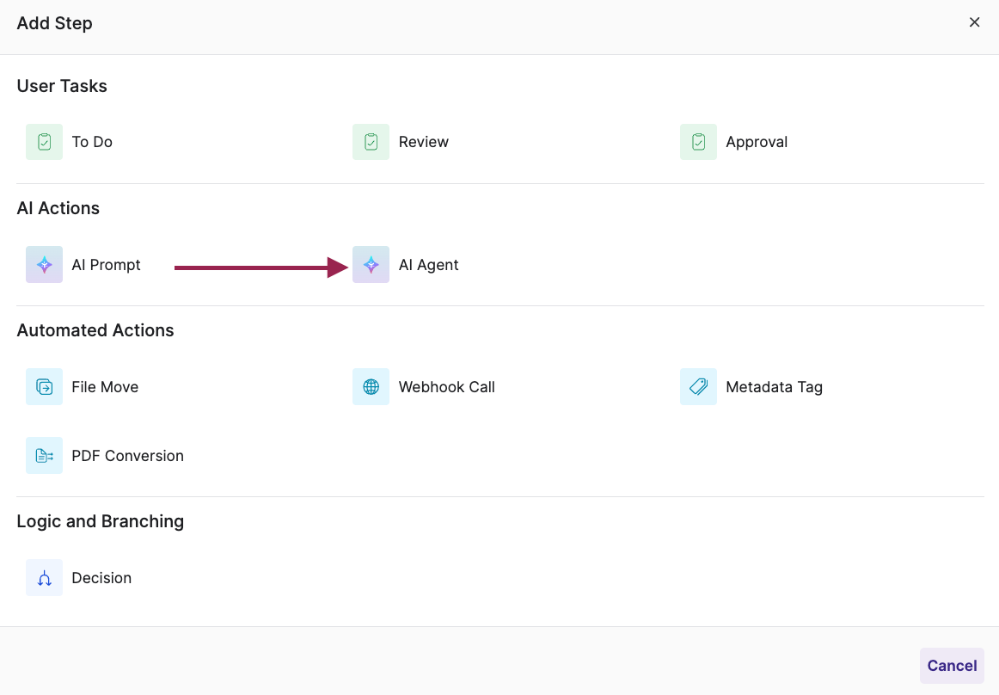Click the Metadata Tag label
The width and height of the screenshot is (999, 695).
[774, 387]
